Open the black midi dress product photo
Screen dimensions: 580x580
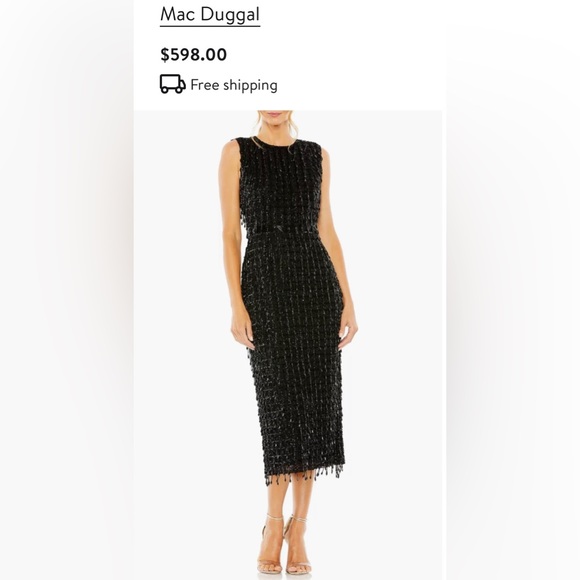288,345
